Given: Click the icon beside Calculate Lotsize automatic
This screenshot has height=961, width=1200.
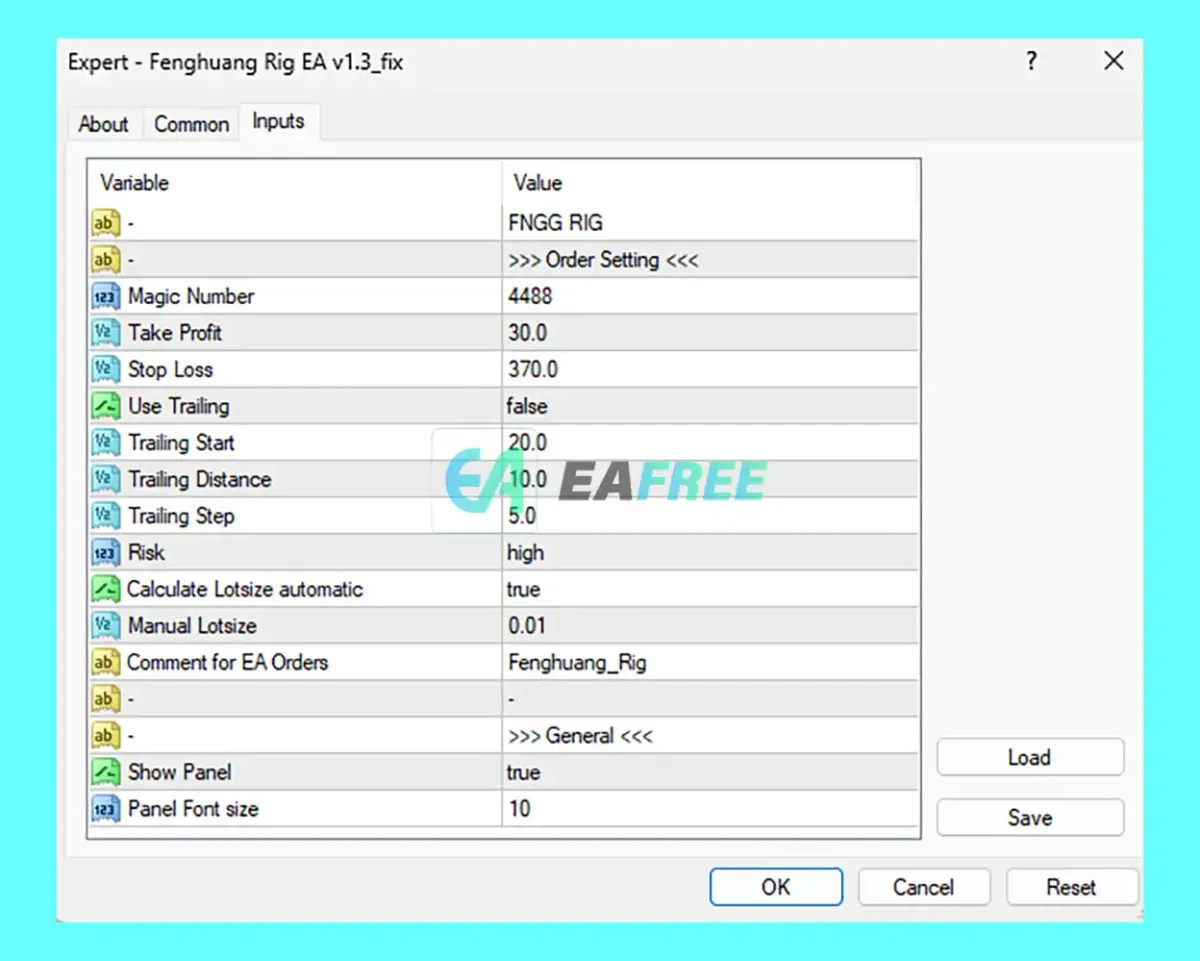Looking at the screenshot, I should pos(105,589).
